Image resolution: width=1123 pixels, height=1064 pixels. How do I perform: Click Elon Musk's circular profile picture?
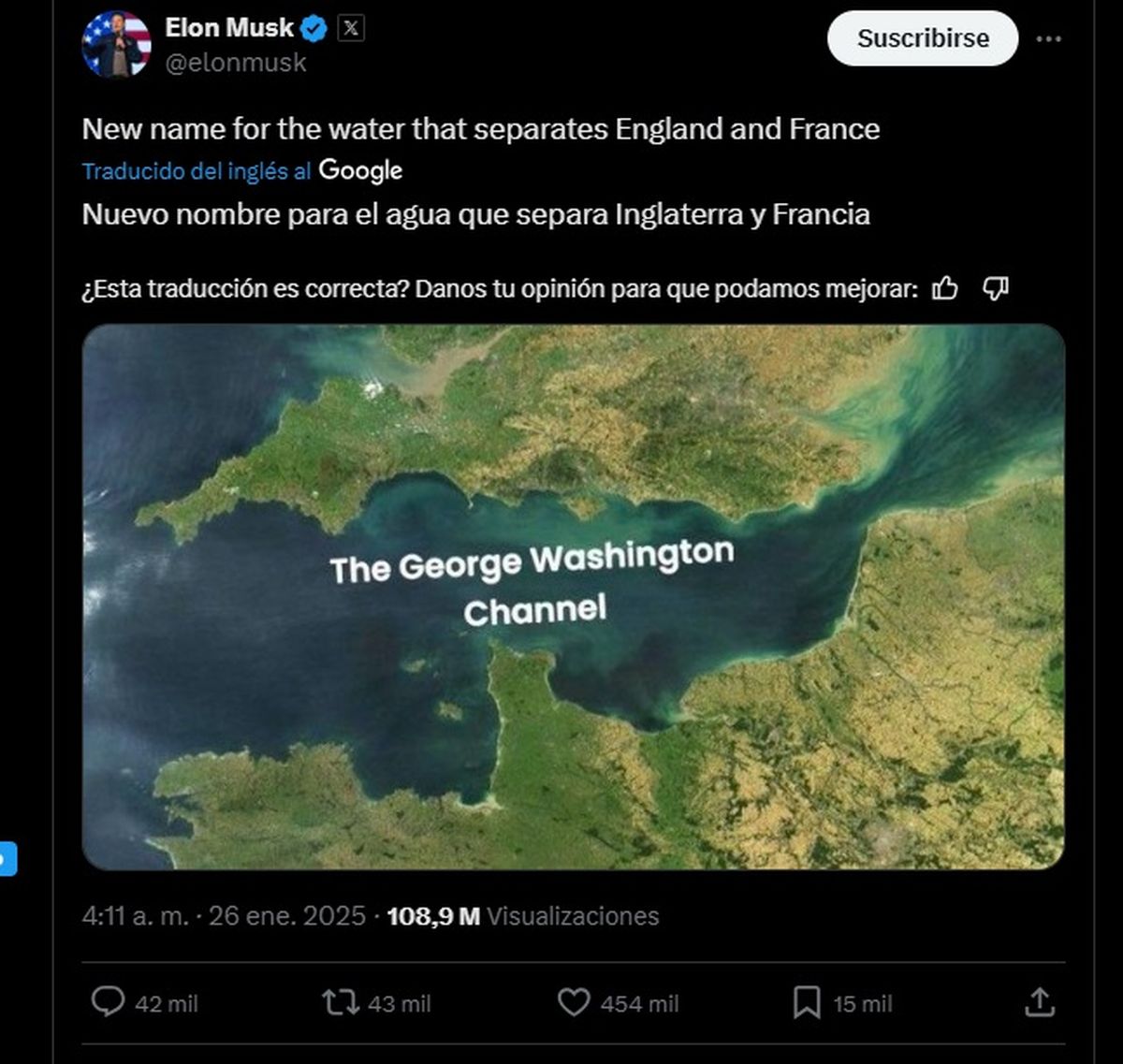[117, 42]
